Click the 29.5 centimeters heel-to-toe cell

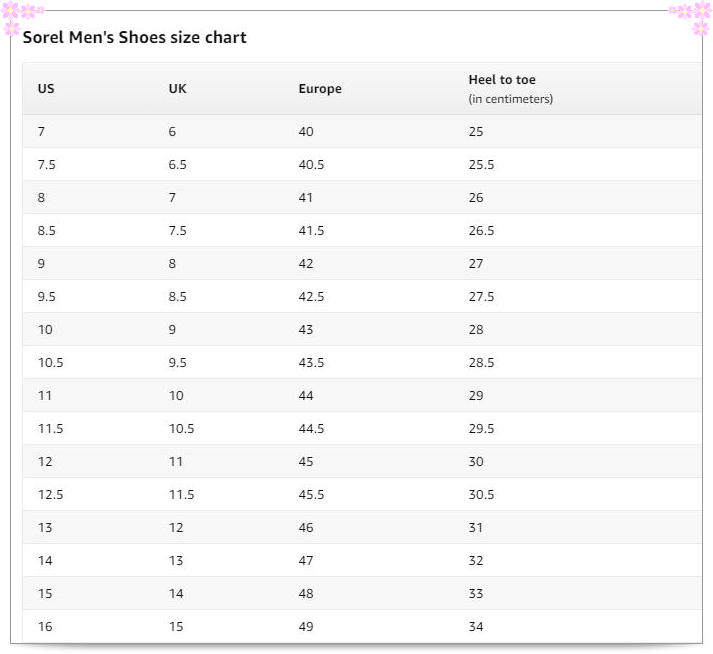pos(481,429)
